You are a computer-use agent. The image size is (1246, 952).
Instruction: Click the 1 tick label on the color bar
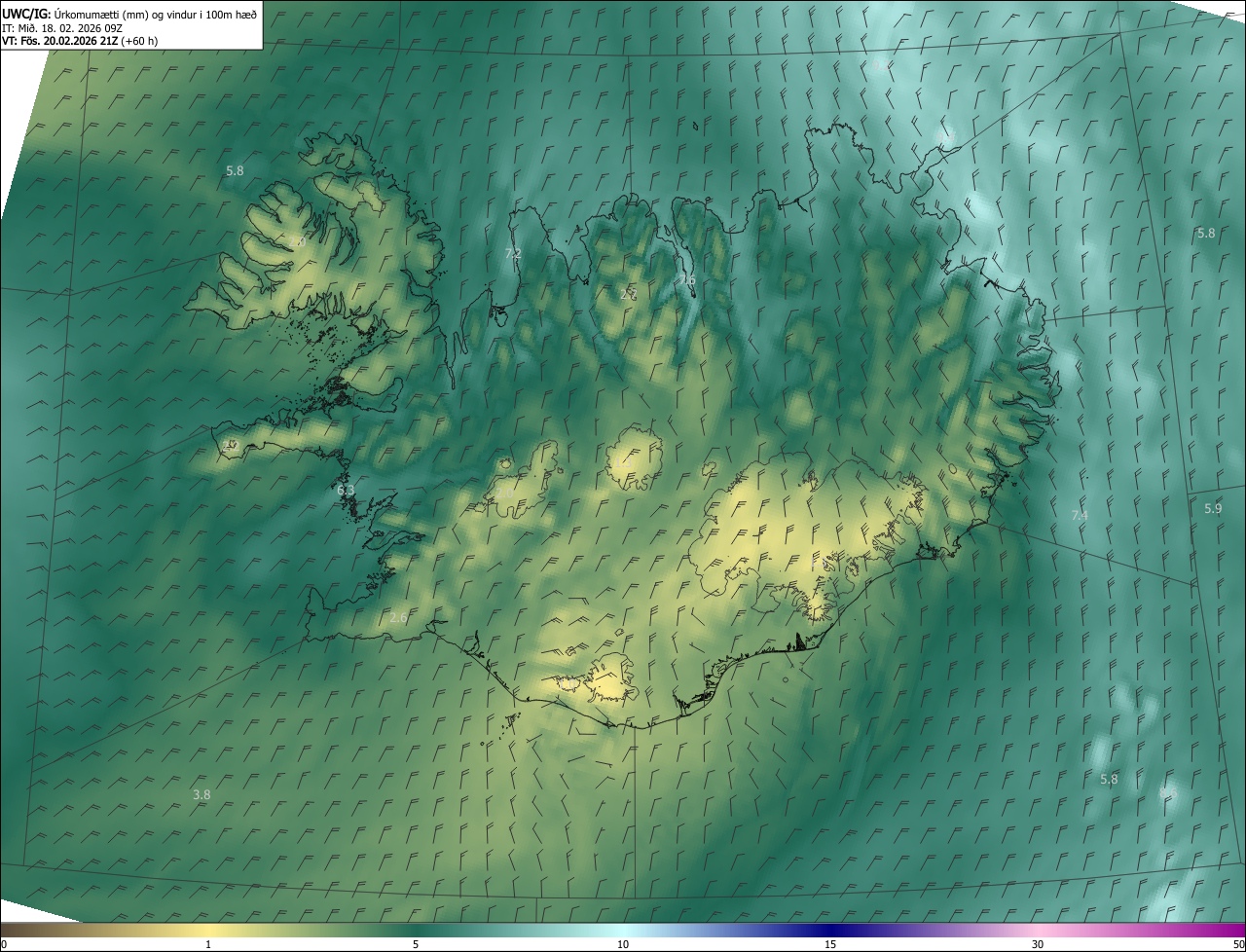point(208,944)
